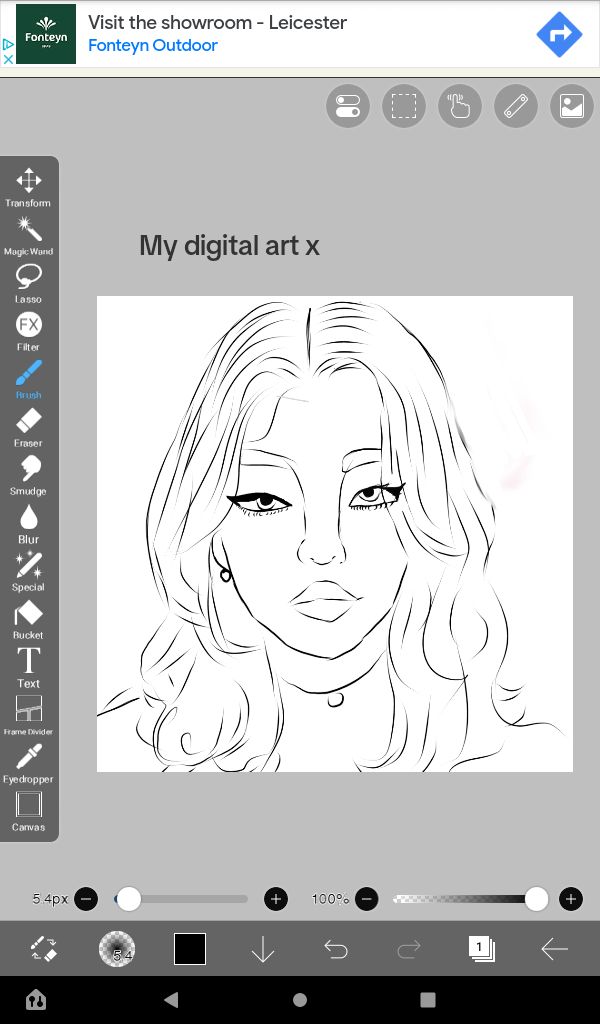Select the Lasso tool

(28, 283)
